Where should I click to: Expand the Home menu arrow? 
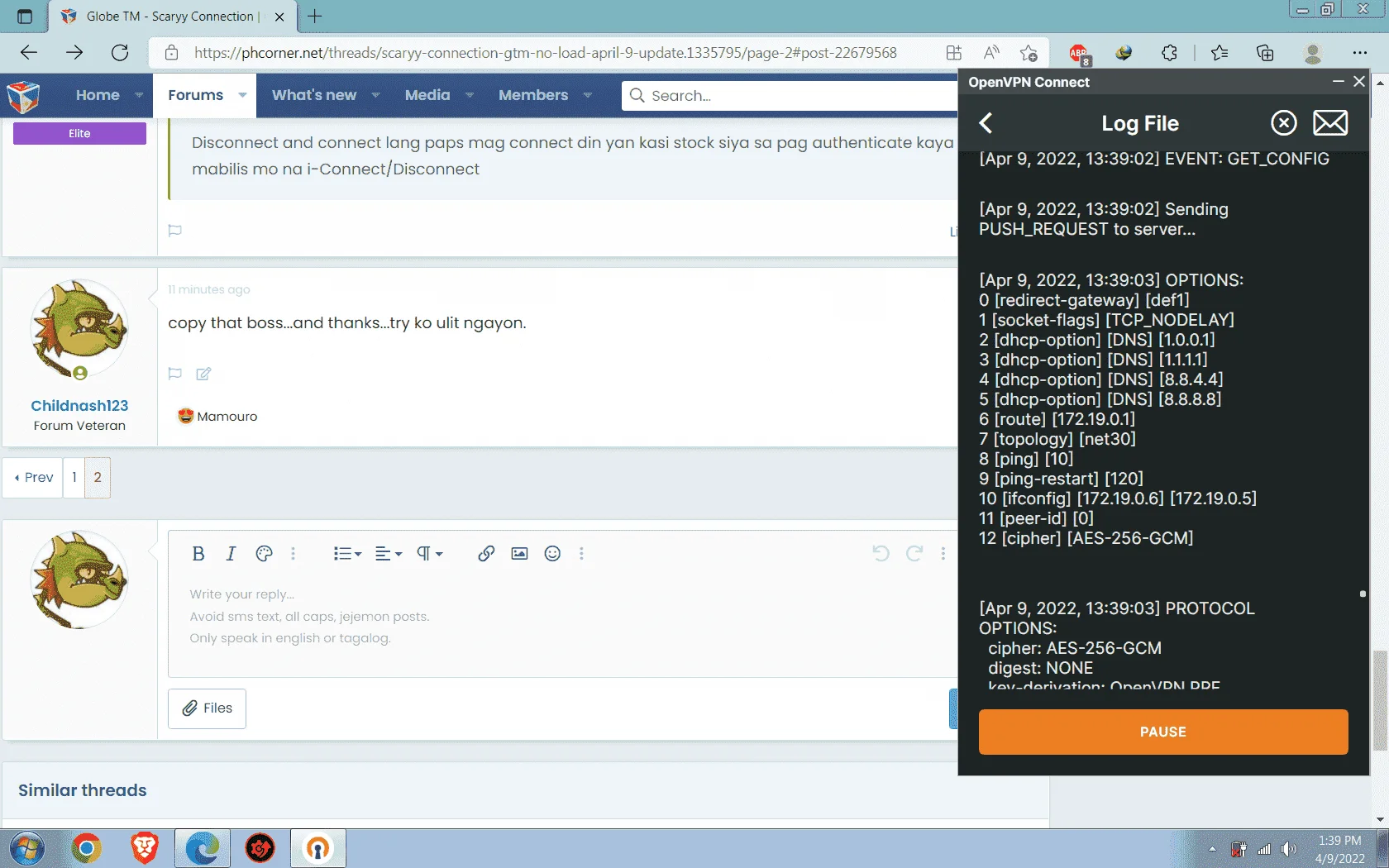coord(139,95)
